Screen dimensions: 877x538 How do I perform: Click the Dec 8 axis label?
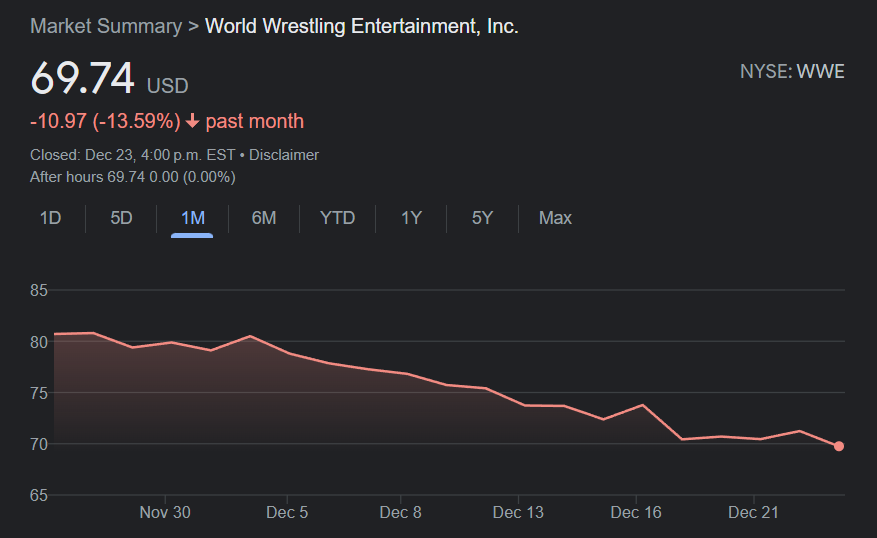(400, 512)
